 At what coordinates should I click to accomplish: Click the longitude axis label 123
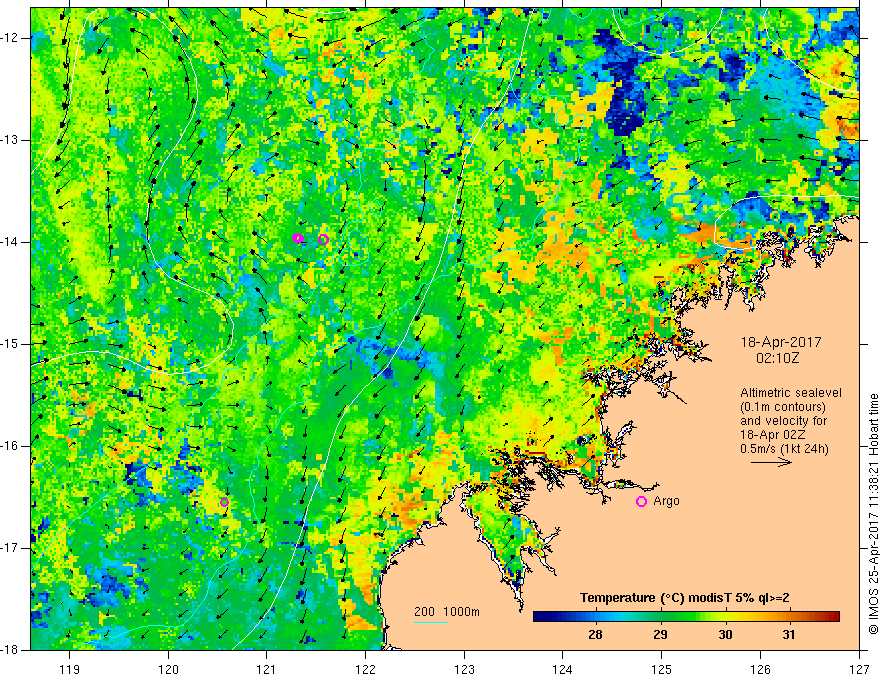(464, 669)
